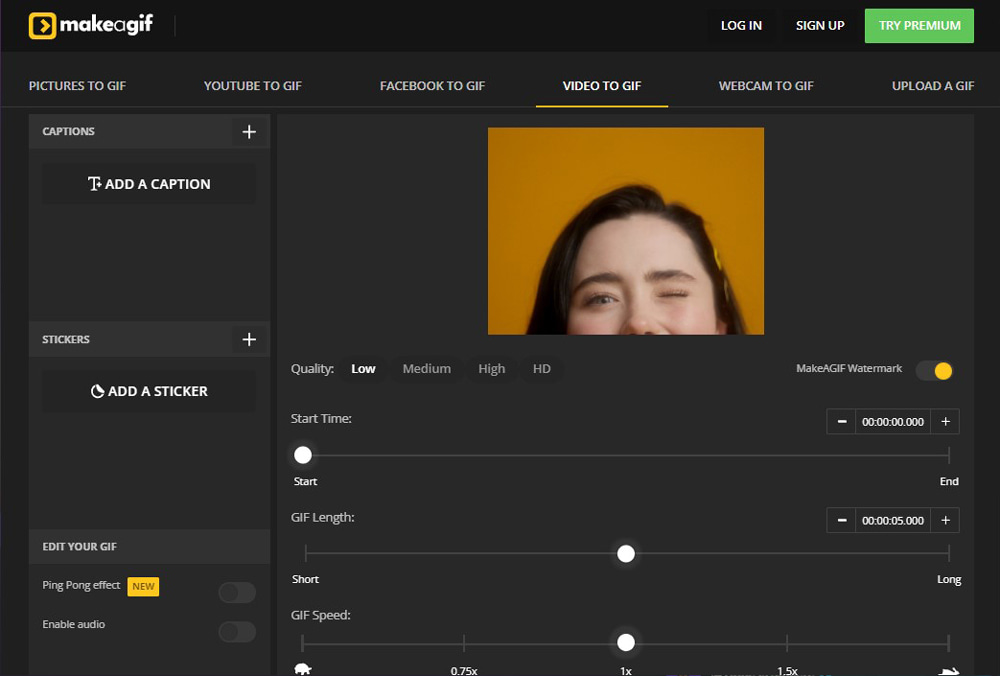This screenshot has width=1000, height=676.
Task: Switch to the YOUTUBE TO GIF tab
Action: coord(252,85)
